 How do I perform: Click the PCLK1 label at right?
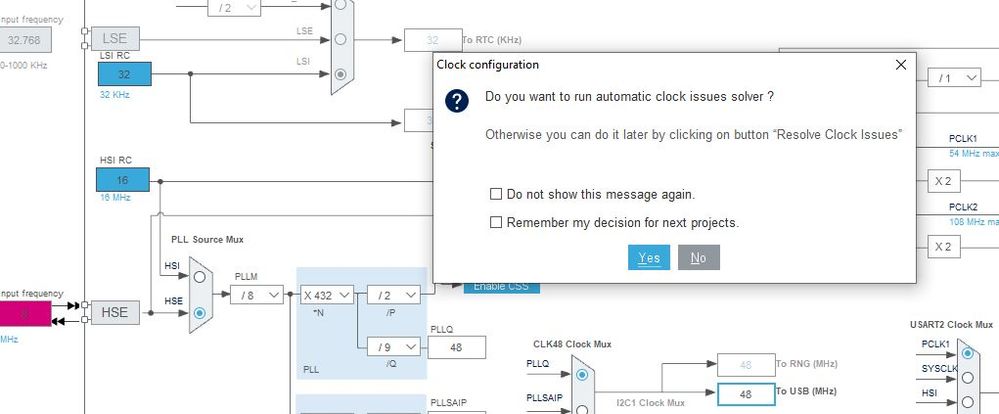963,139
